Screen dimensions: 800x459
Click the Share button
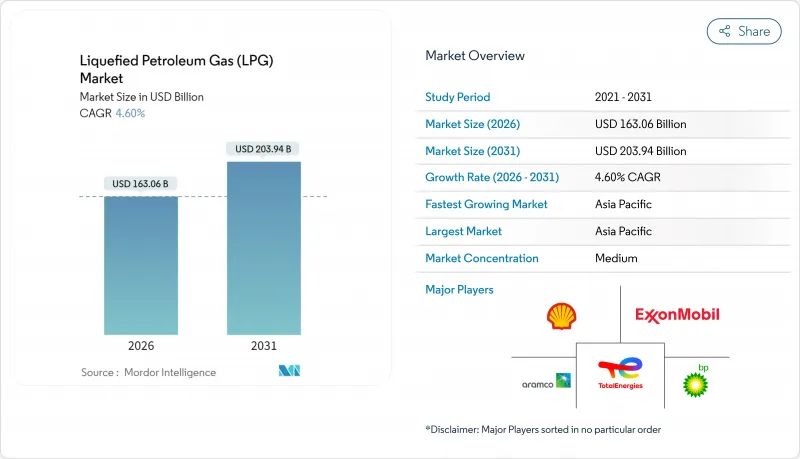744,31
